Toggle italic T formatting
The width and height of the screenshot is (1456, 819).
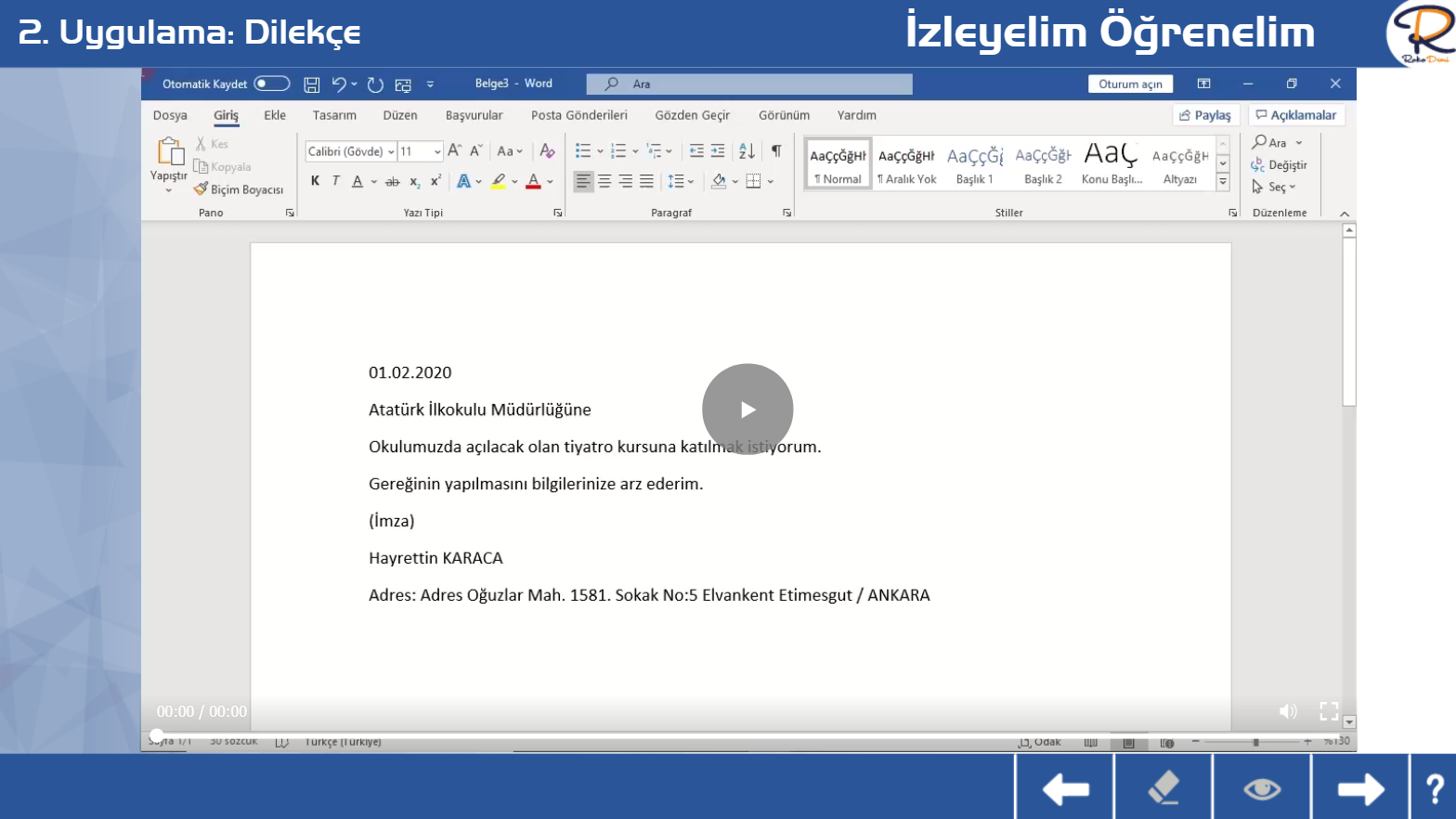point(335,181)
